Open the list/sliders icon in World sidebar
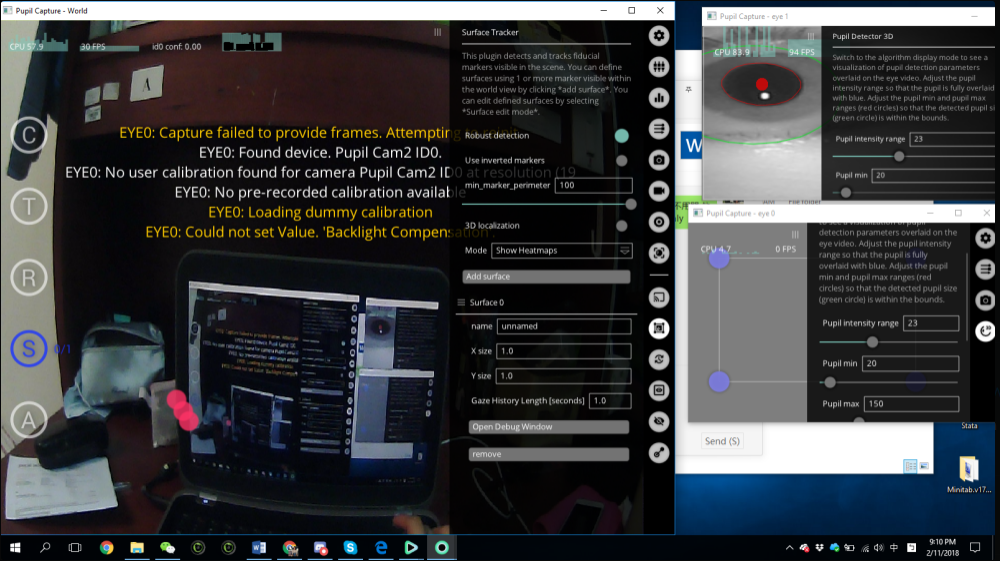This screenshot has height=561, width=1000. 659,129
